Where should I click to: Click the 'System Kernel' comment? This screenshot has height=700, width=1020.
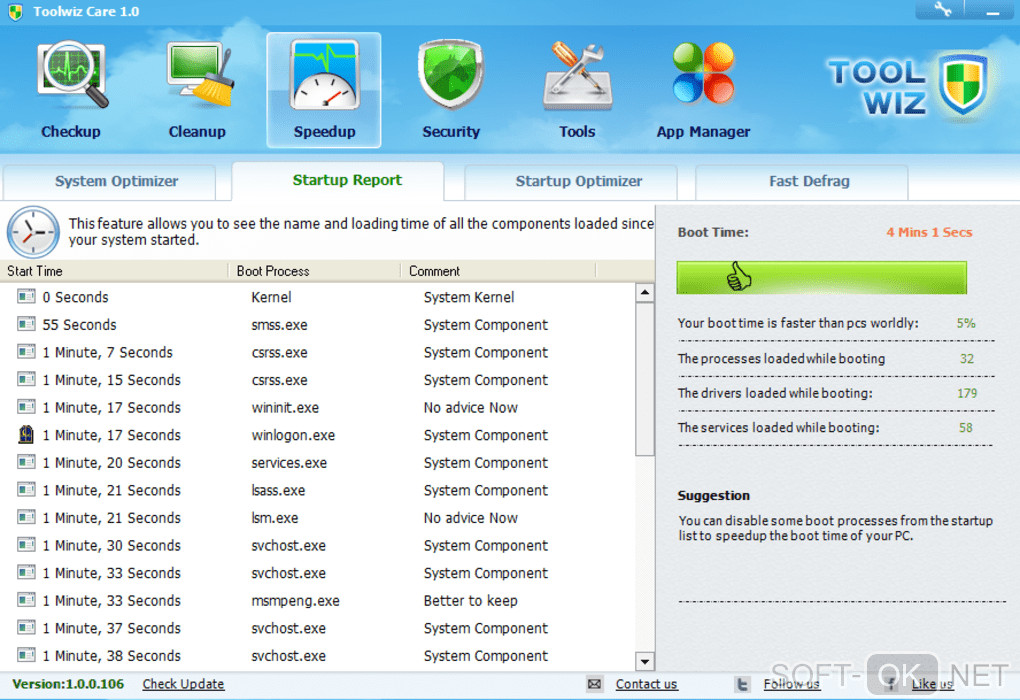(468, 297)
